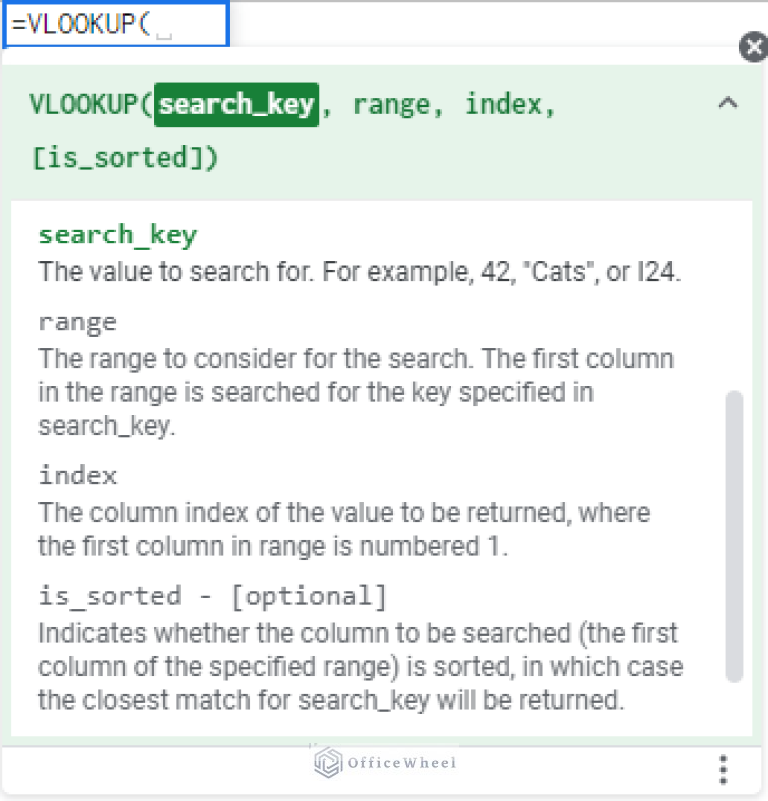Close the VLOOKUP help popup
The height and width of the screenshot is (801, 768).
tap(753, 47)
